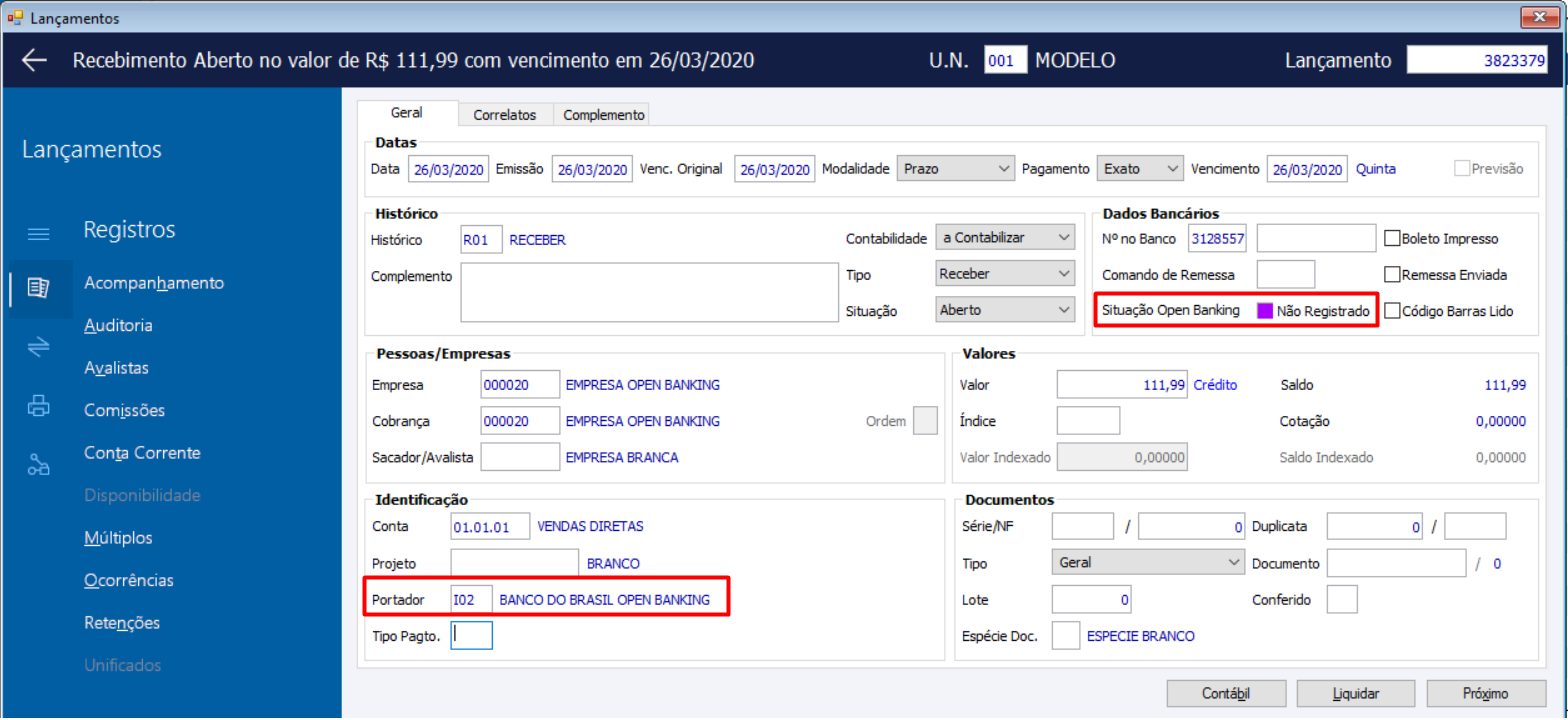The image size is (1568, 720).
Task: Click the purple Situação Open Banking swatch
Action: [1264, 311]
